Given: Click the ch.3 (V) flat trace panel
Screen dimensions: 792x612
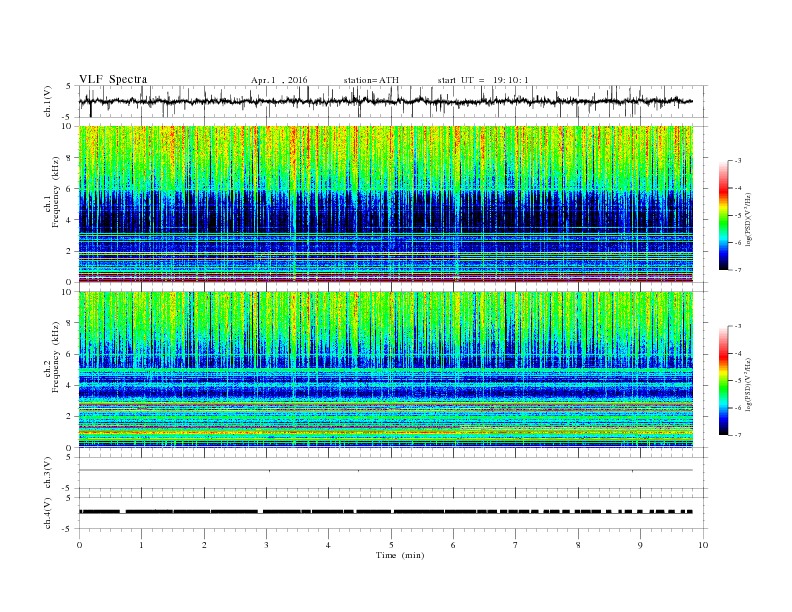Looking at the screenshot, I should click(x=393, y=473).
